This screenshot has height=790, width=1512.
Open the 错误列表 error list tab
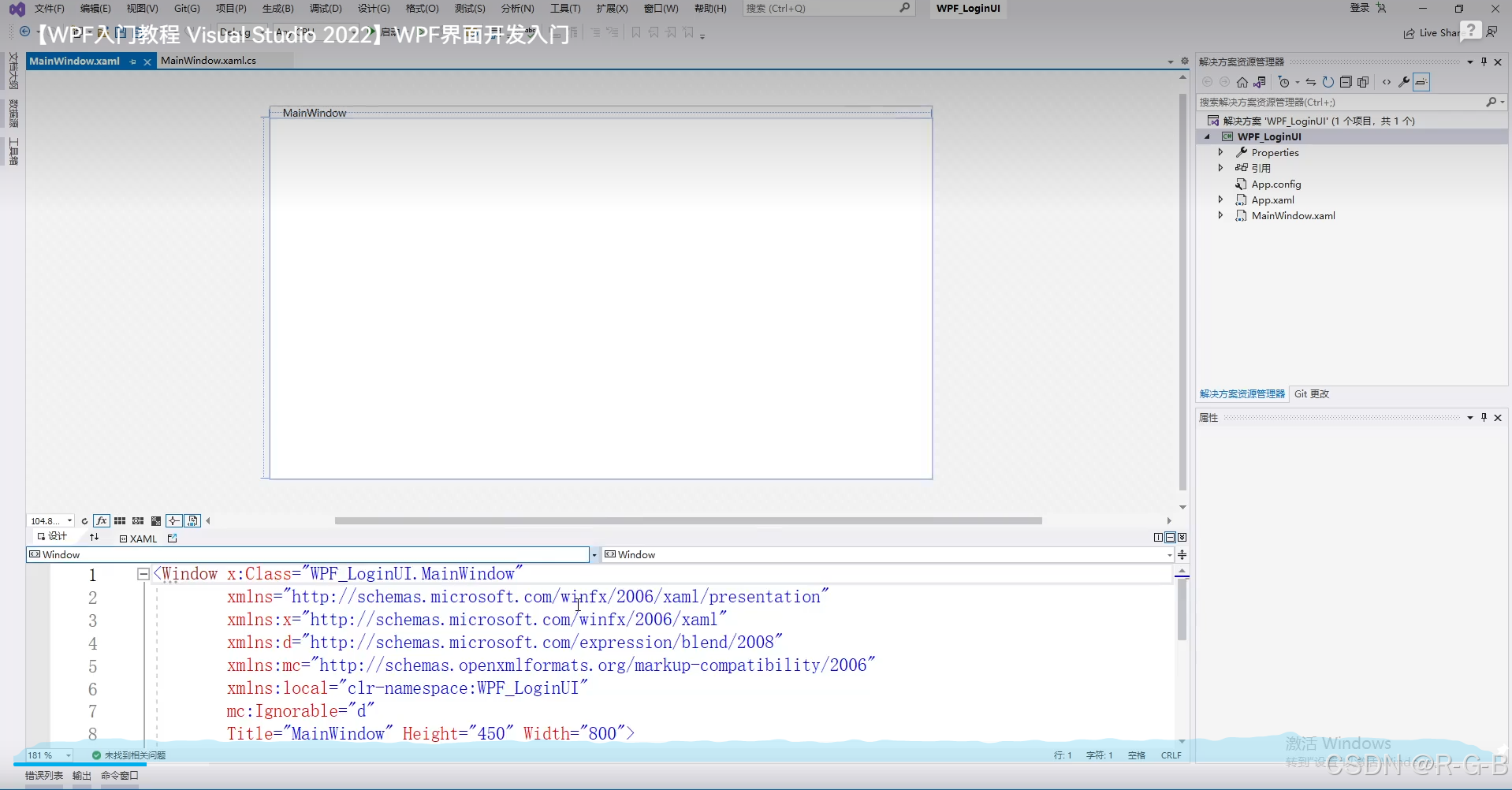point(44,776)
